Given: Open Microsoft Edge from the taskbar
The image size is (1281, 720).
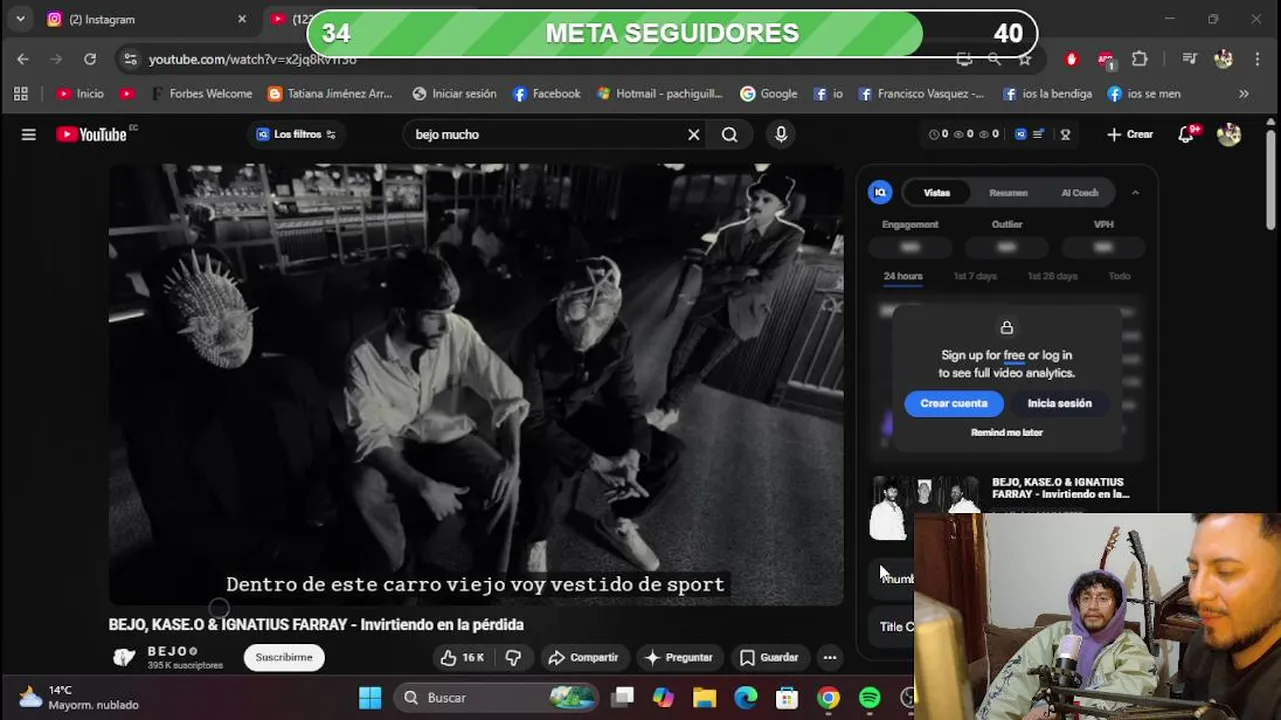Looking at the screenshot, I should point(746,697).
